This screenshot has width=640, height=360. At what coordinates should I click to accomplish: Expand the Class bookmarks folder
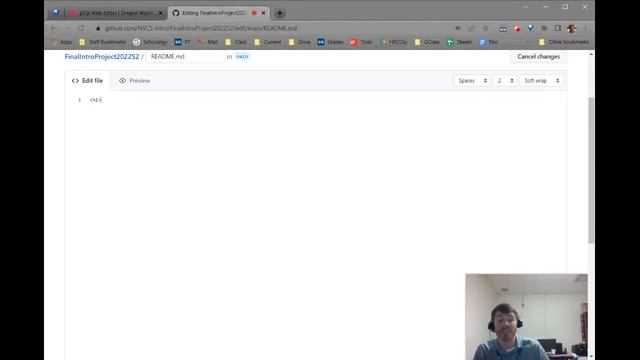[236, 42]
